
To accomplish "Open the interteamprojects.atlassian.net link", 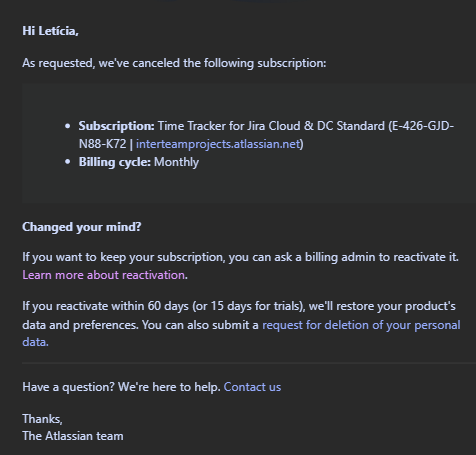I will [x=218, y=144].
